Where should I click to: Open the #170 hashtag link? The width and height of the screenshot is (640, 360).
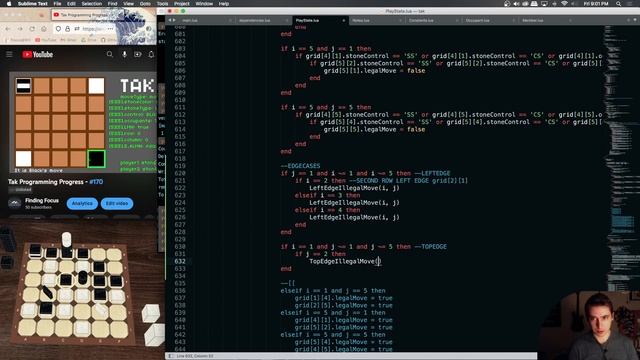[96, 182]
